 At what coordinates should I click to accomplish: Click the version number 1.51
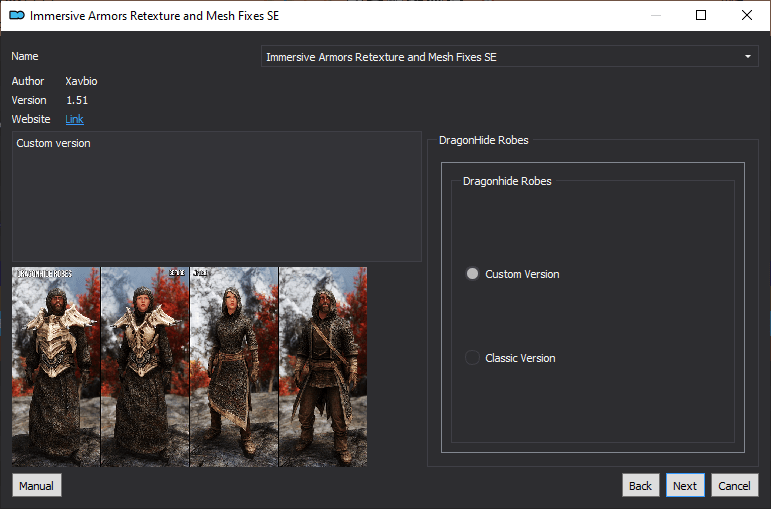(77, 100)
